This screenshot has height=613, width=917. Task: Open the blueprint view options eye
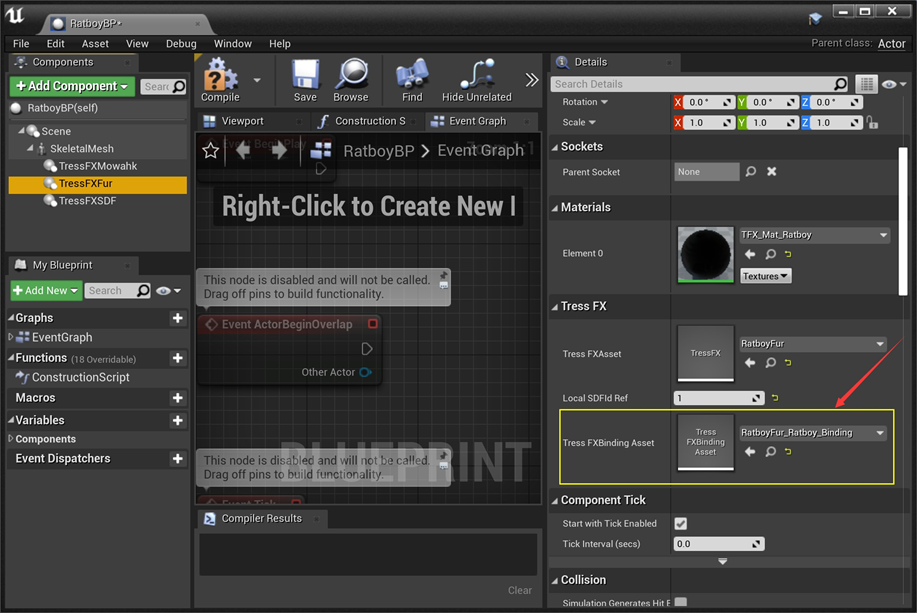[165, 291]
